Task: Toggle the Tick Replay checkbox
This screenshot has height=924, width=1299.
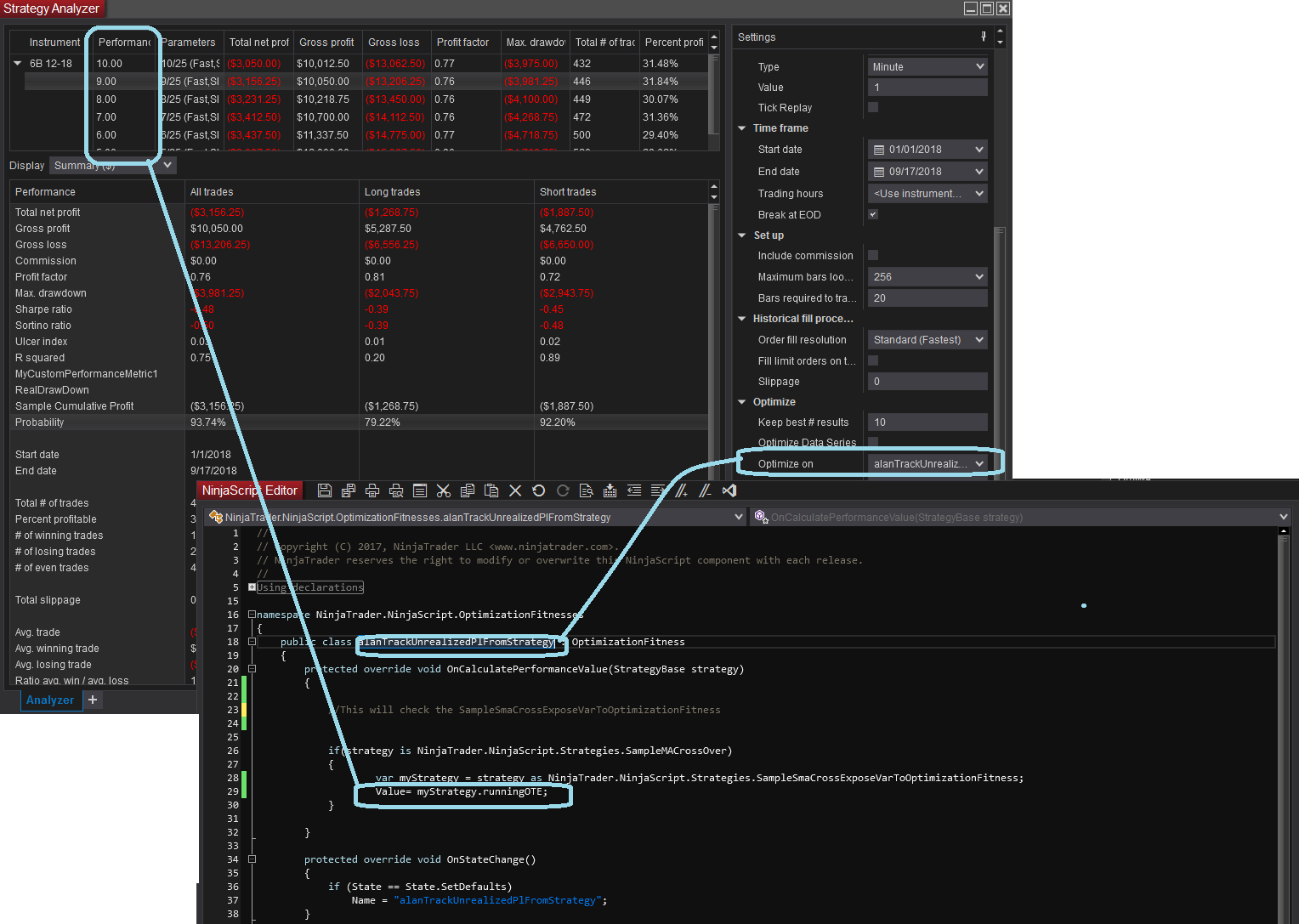Action: pyautogui.click(x=873, y=107)
